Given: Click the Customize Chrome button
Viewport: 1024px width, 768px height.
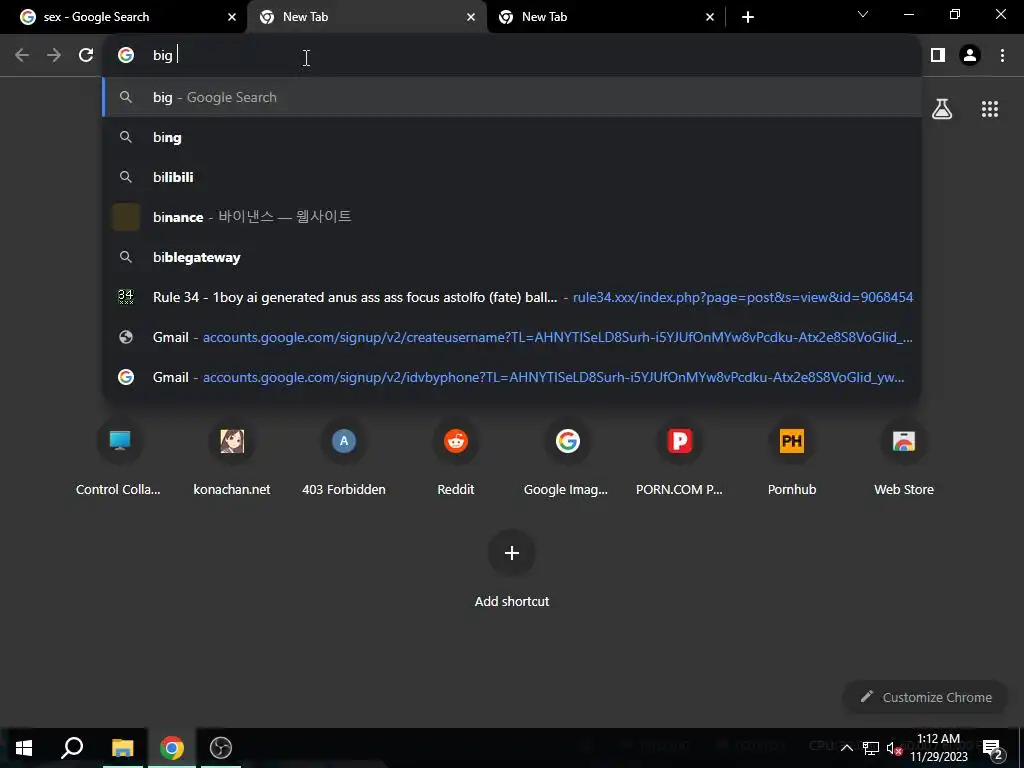Looking at the screenshot, I should 927,697.
